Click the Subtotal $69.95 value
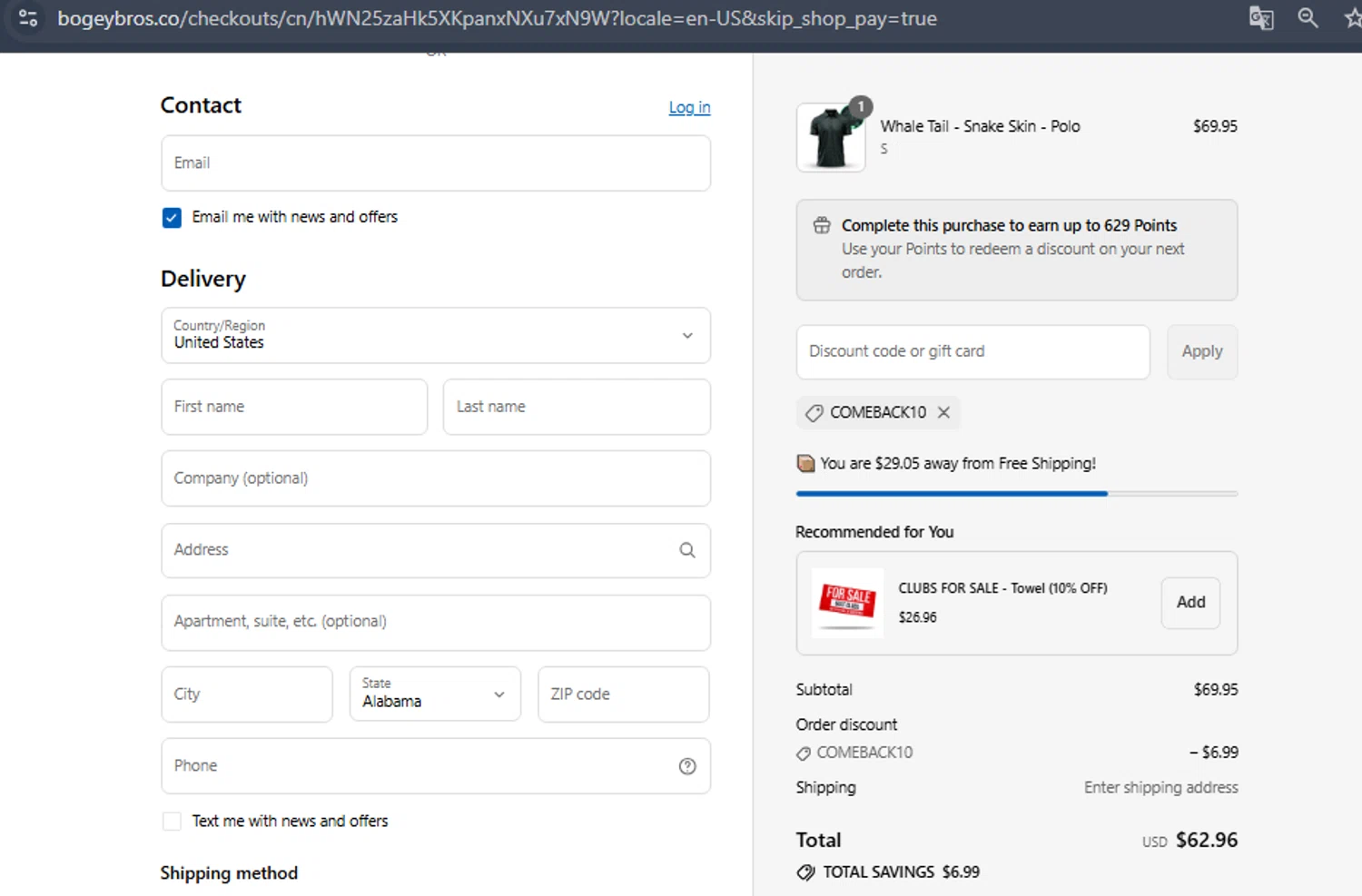The width and height of the screenshot is (1362, 896). point(1216,690)
